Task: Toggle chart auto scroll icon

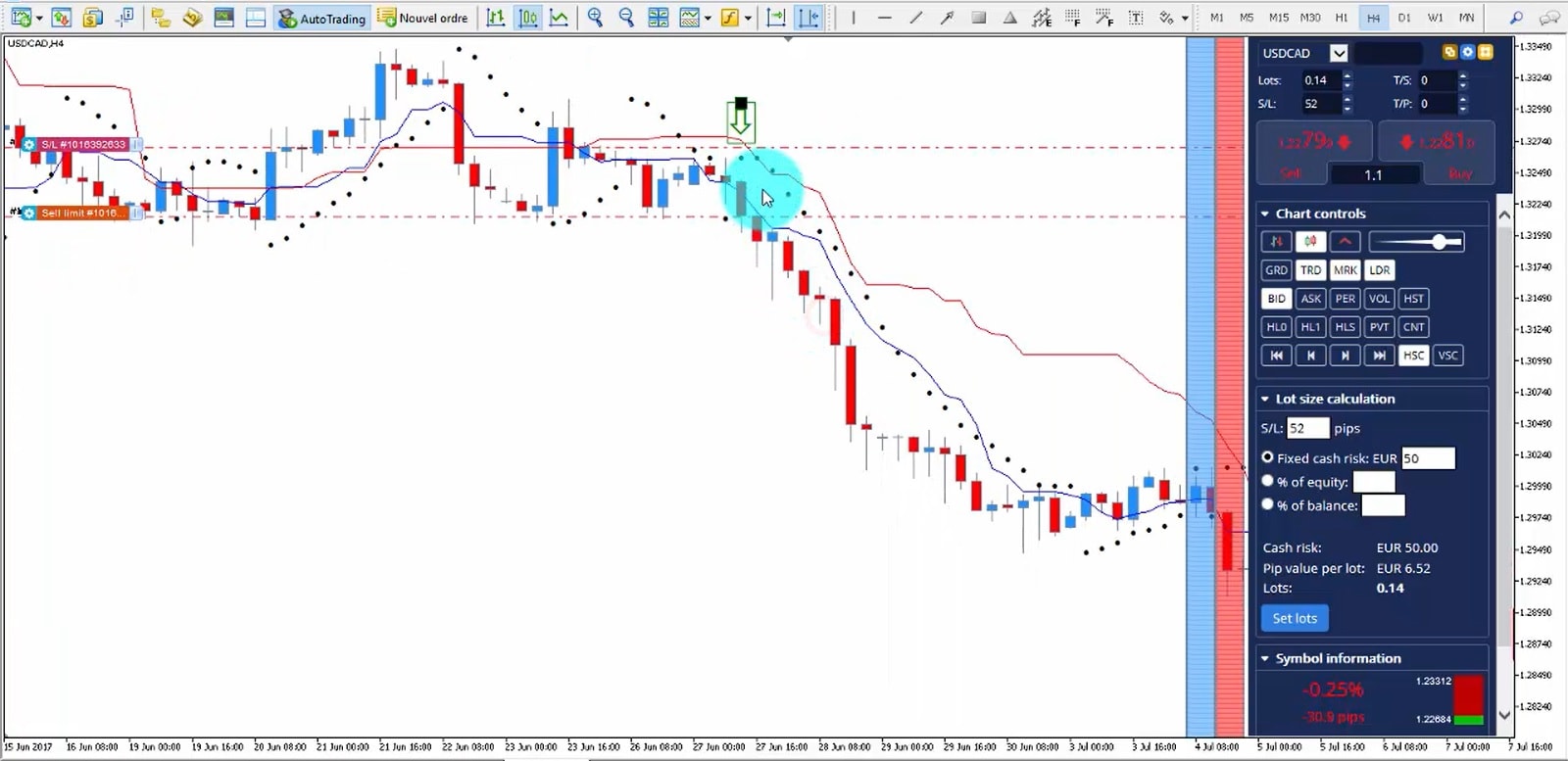Action: 776,18
